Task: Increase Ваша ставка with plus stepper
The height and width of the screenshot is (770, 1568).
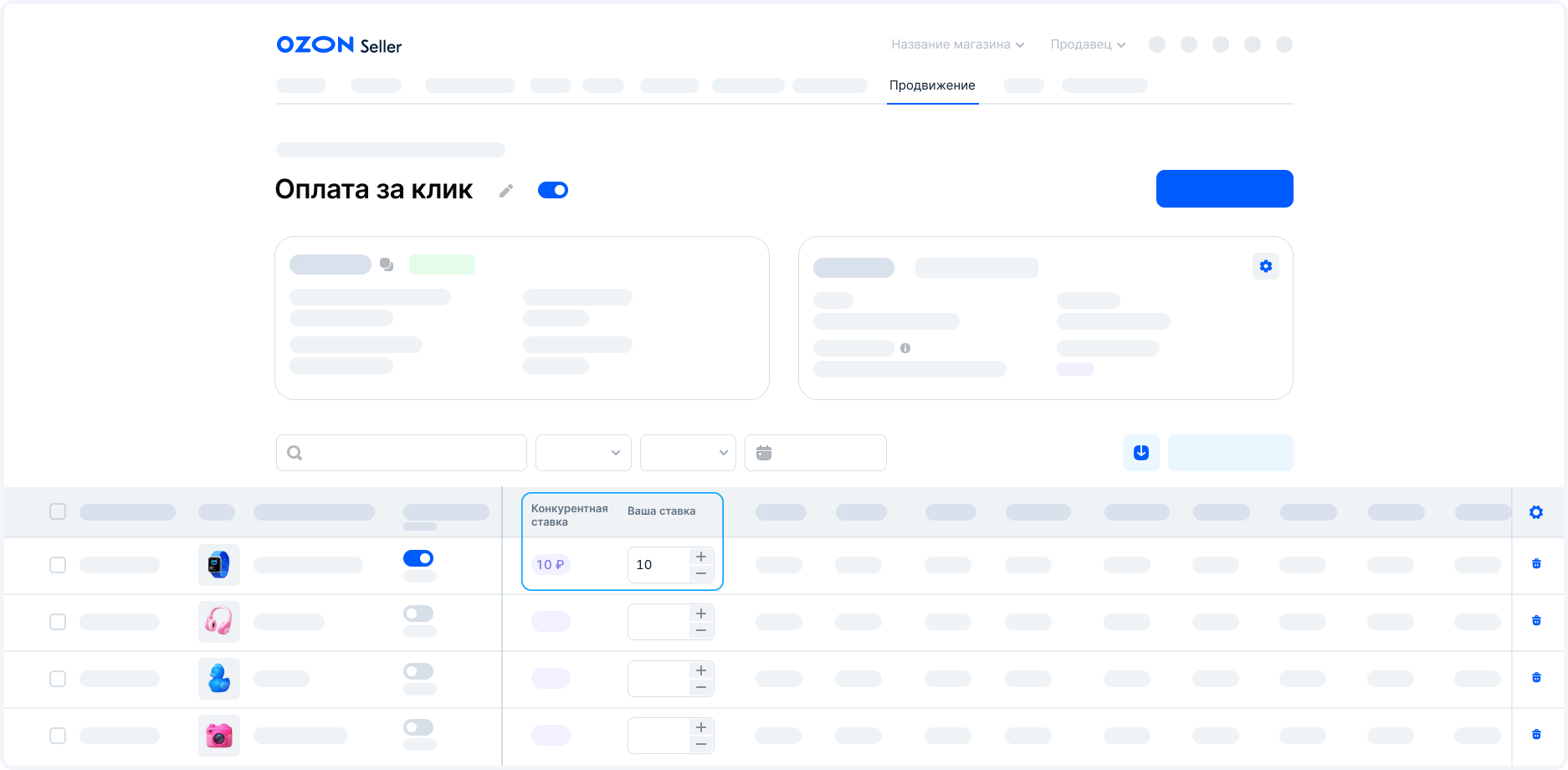Action: [x=701, y=557]
